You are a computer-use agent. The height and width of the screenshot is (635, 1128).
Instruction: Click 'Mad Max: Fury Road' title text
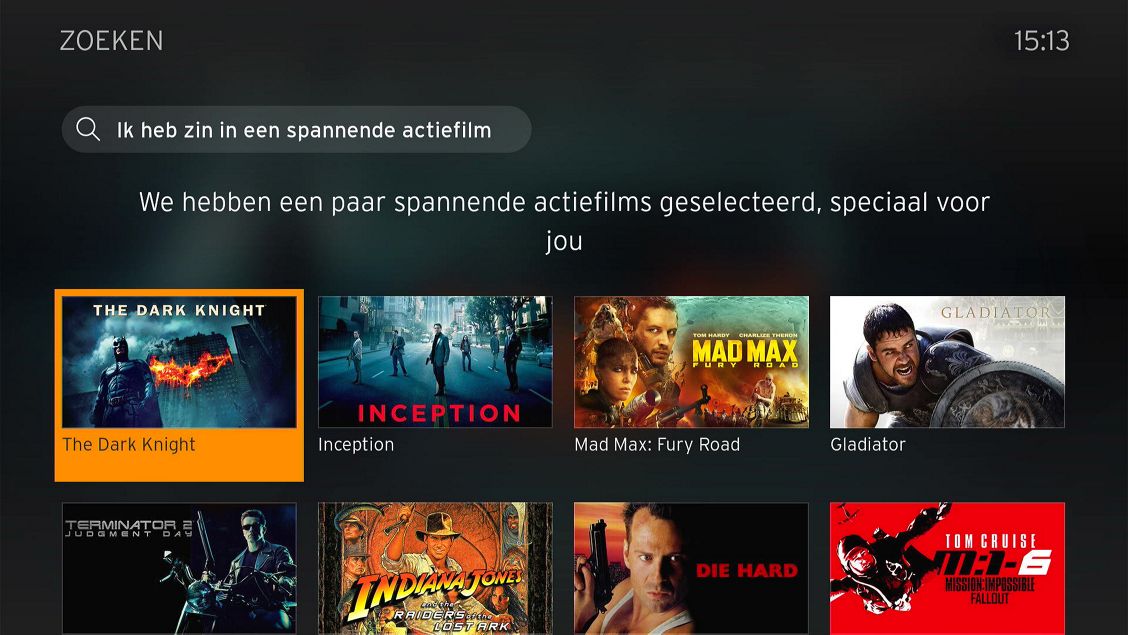[657, 444]
